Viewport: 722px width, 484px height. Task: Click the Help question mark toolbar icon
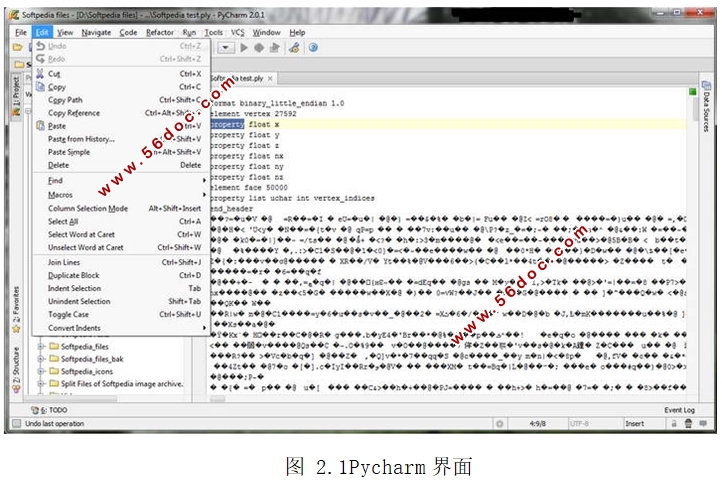pyautogui.click(x=313, y=47)
